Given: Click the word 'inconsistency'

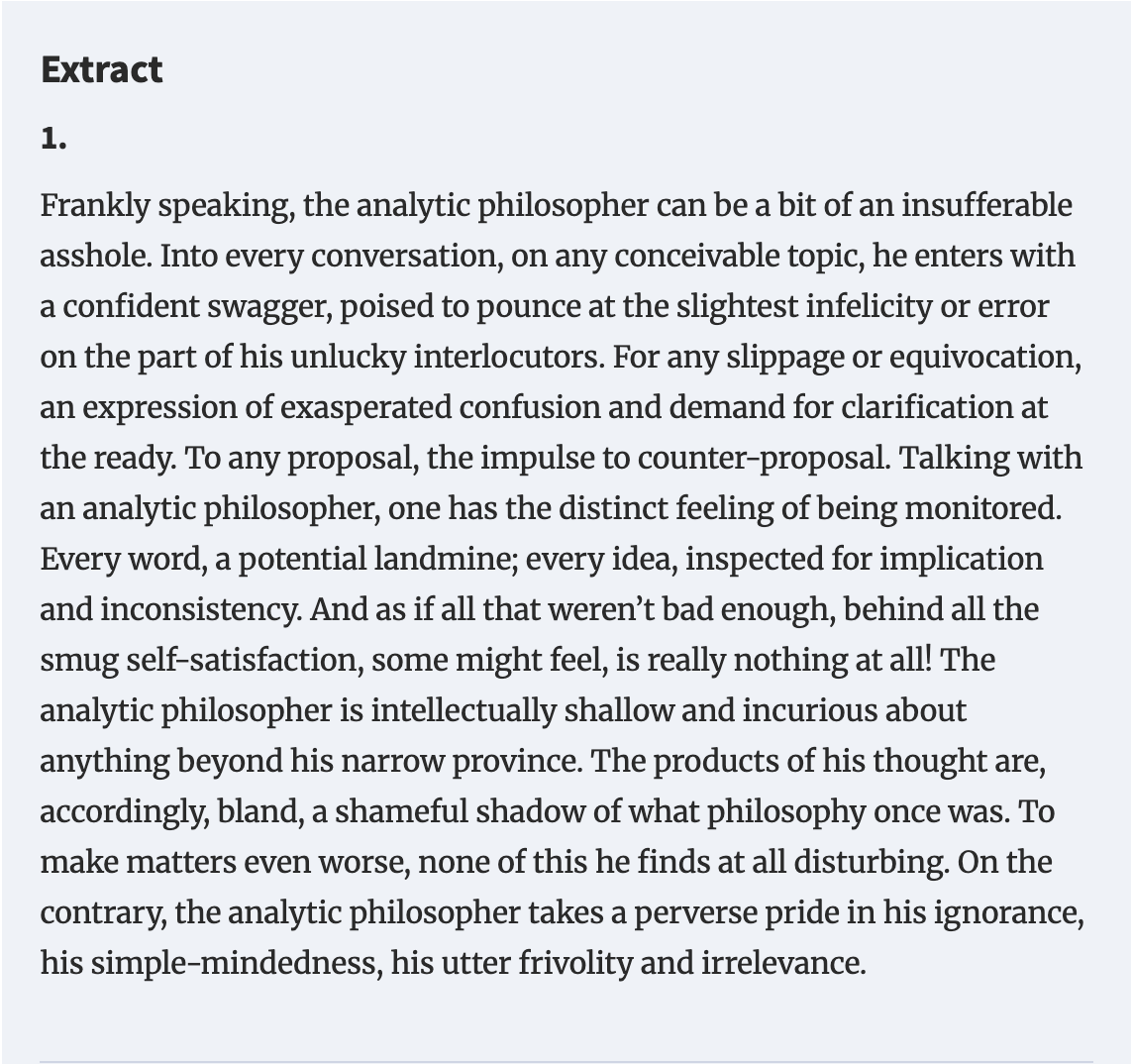Looking at the screenshot, I should [x=201, y=611].
